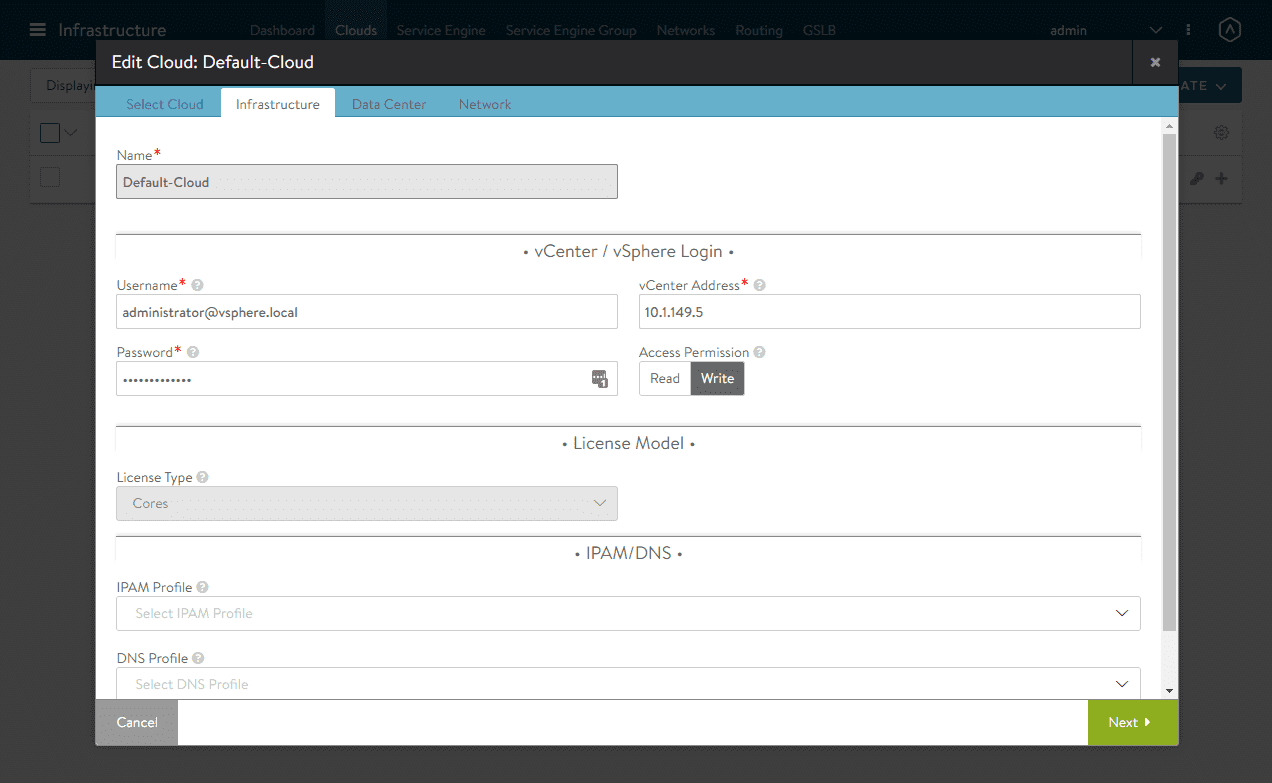Switch to the Network tab
Viewport: 1272px width, 783px height.
pyautogui.click(x=485, y=104)
